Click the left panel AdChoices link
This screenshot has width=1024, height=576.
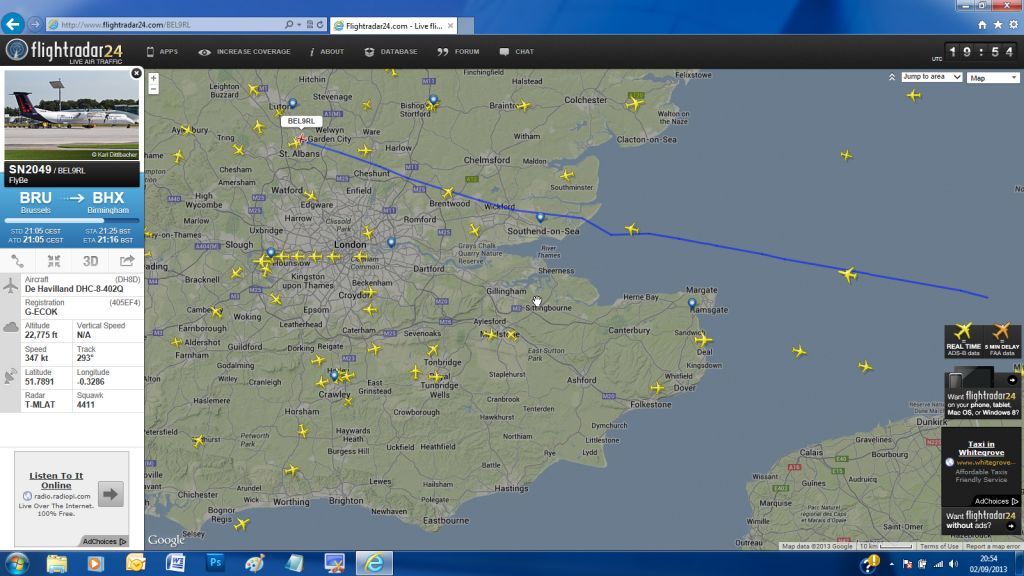(104, 541)
